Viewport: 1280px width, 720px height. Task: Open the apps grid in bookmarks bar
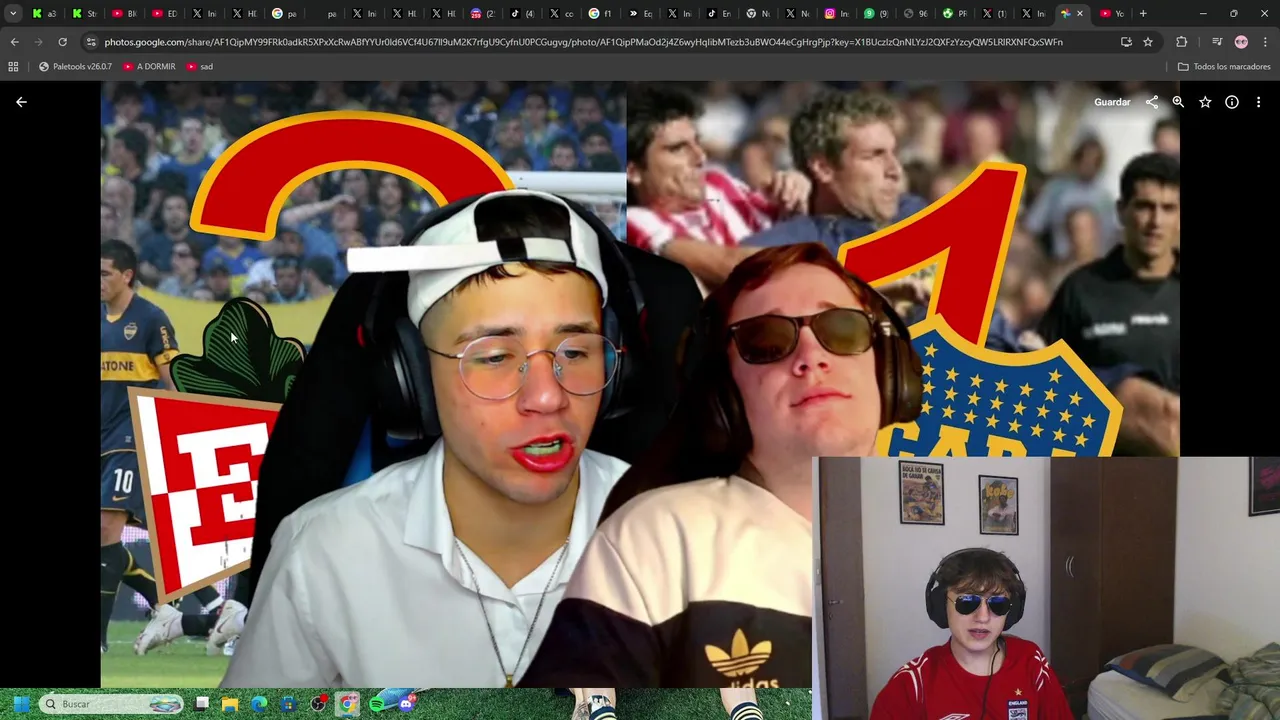pos(13,66)
